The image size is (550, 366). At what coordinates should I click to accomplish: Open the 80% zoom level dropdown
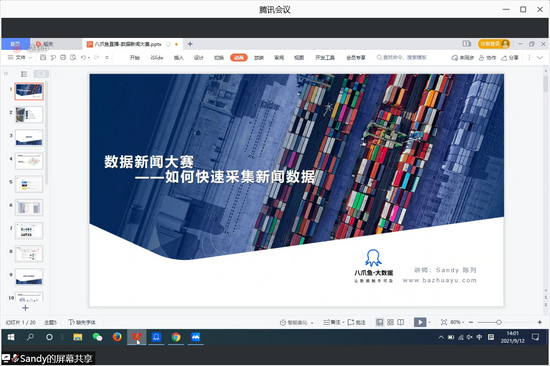(x=457, y=322)
